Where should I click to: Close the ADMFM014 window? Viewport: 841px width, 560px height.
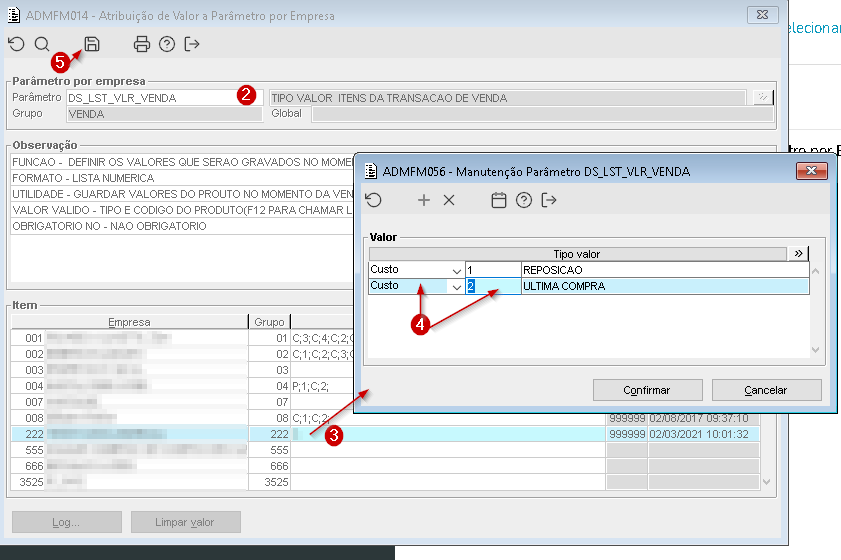[762, 14]
